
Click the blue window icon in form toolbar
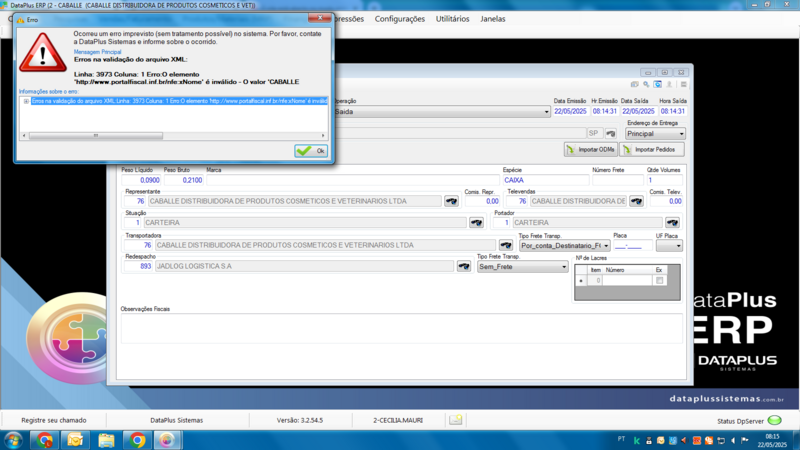click(658, 84)
